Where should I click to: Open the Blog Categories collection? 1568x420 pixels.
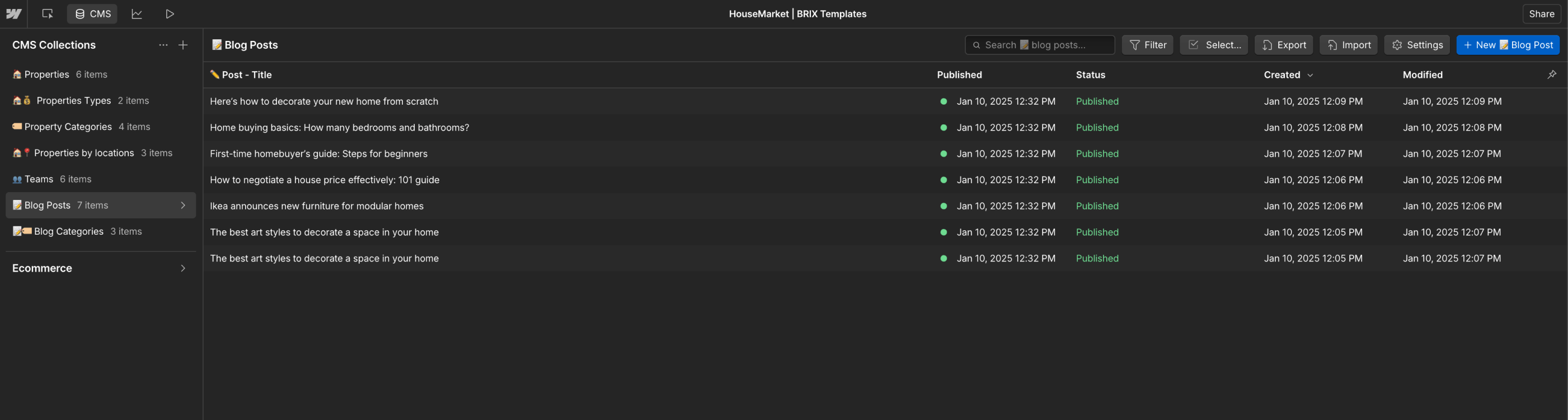click(100, 231)
